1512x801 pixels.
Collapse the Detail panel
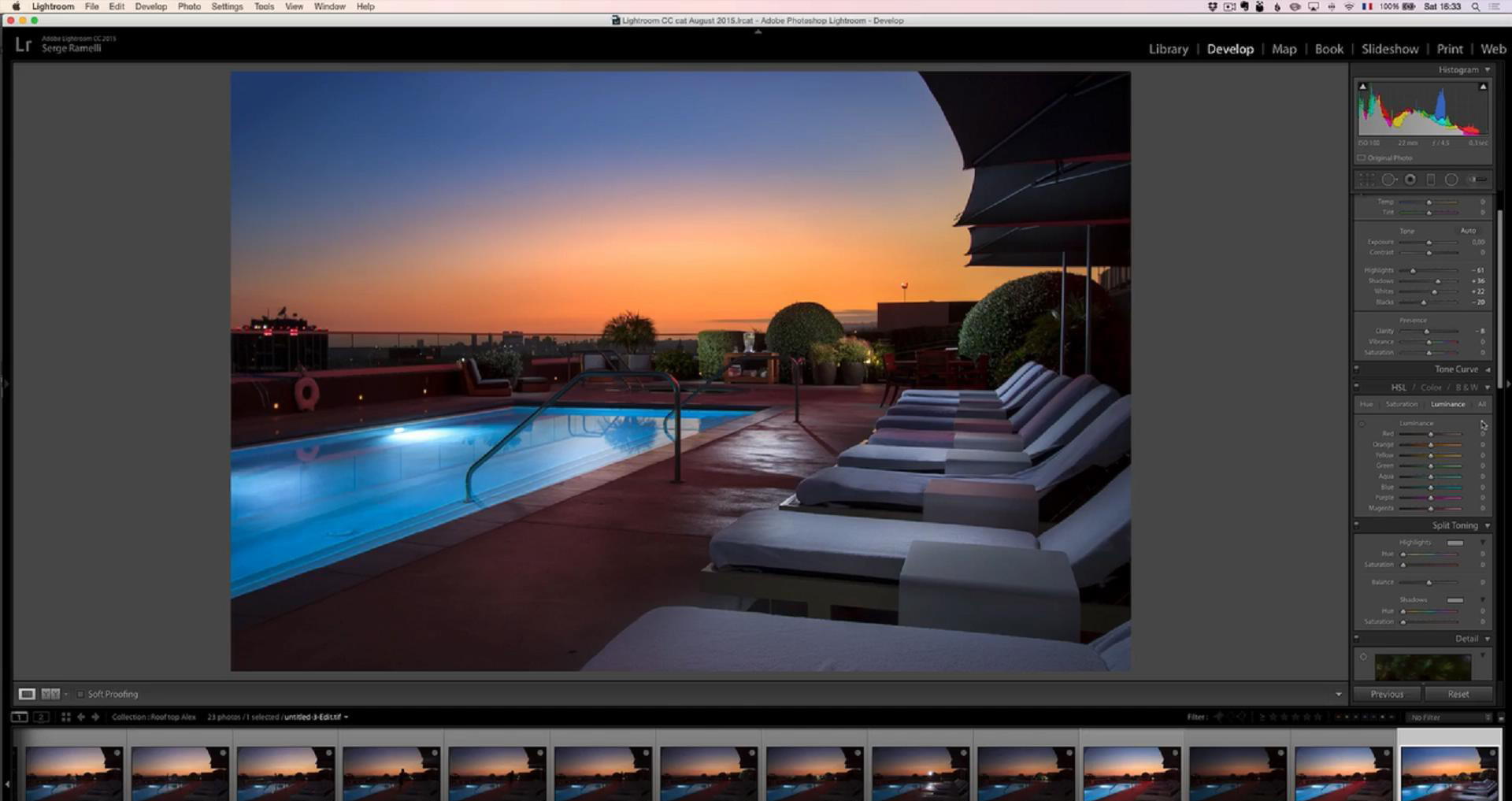[1488, 639]
